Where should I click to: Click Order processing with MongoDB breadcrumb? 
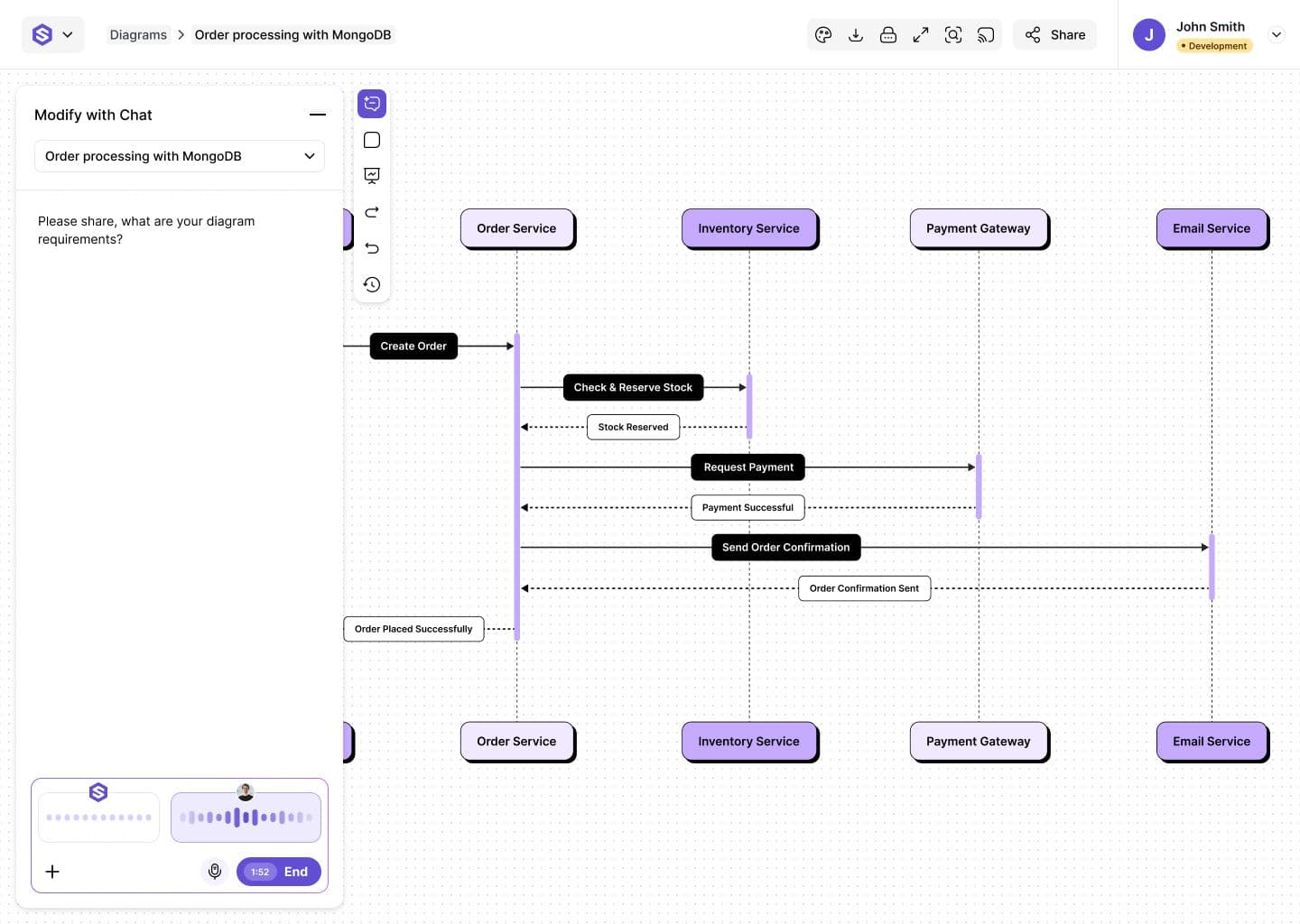292,35
